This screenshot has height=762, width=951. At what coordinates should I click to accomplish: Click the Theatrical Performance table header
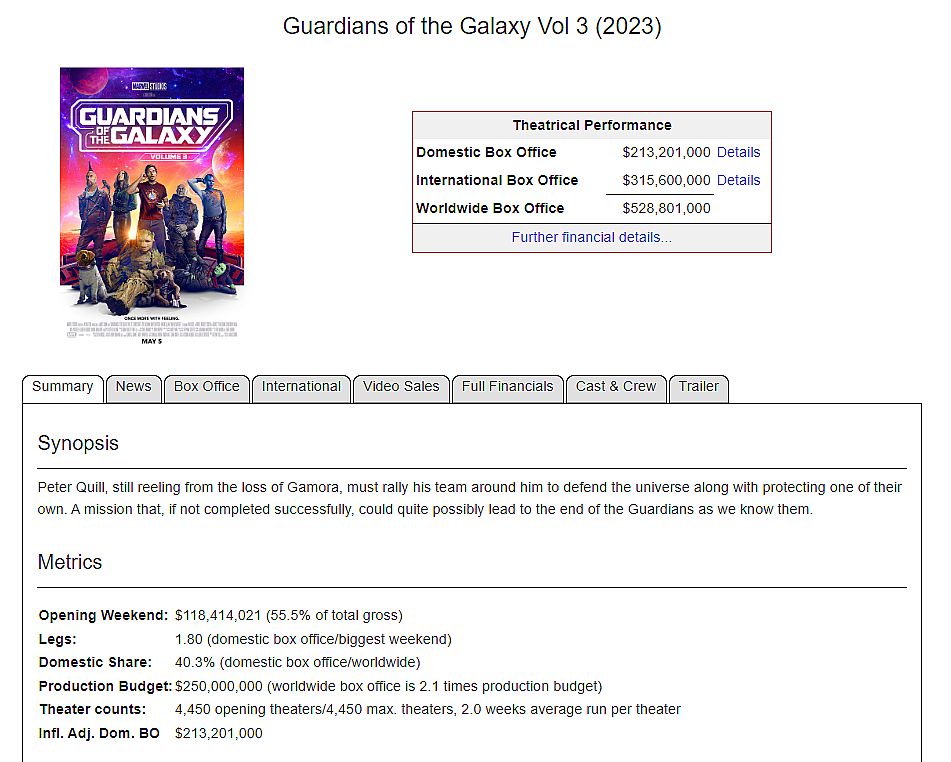[x=592, y=125]
